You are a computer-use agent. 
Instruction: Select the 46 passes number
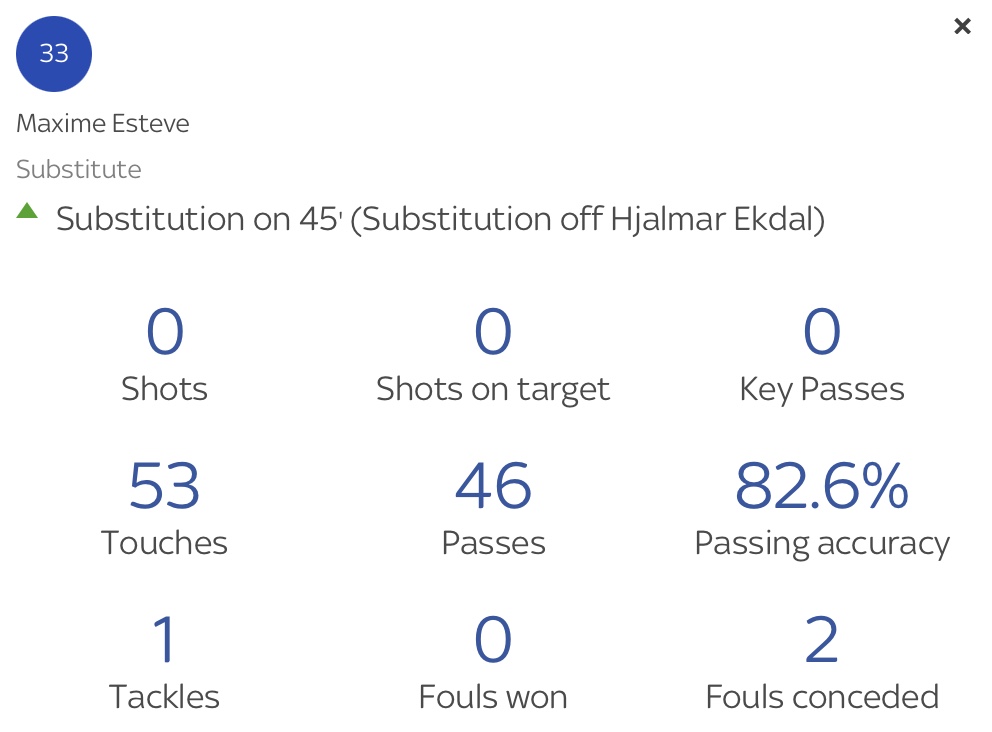pyautogui.click(x=493, y=485)
